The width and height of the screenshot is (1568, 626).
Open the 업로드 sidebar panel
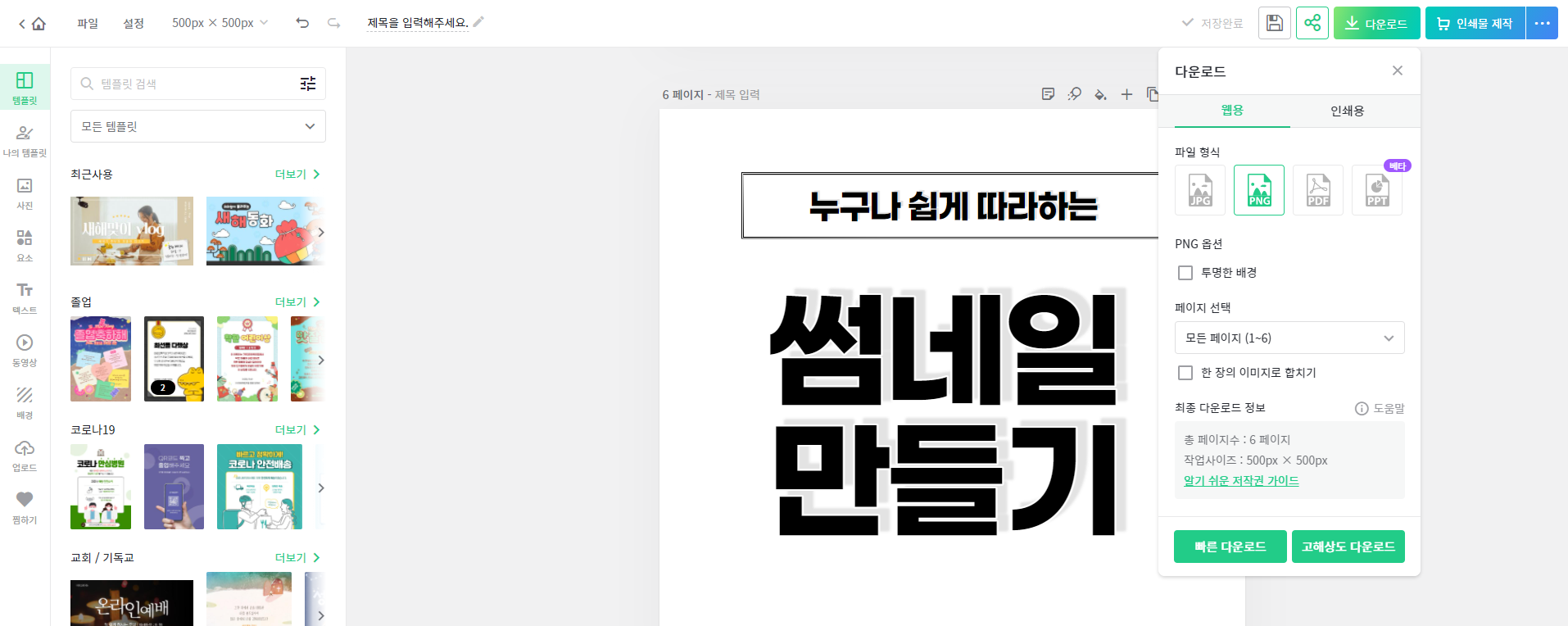click(25, 455)
